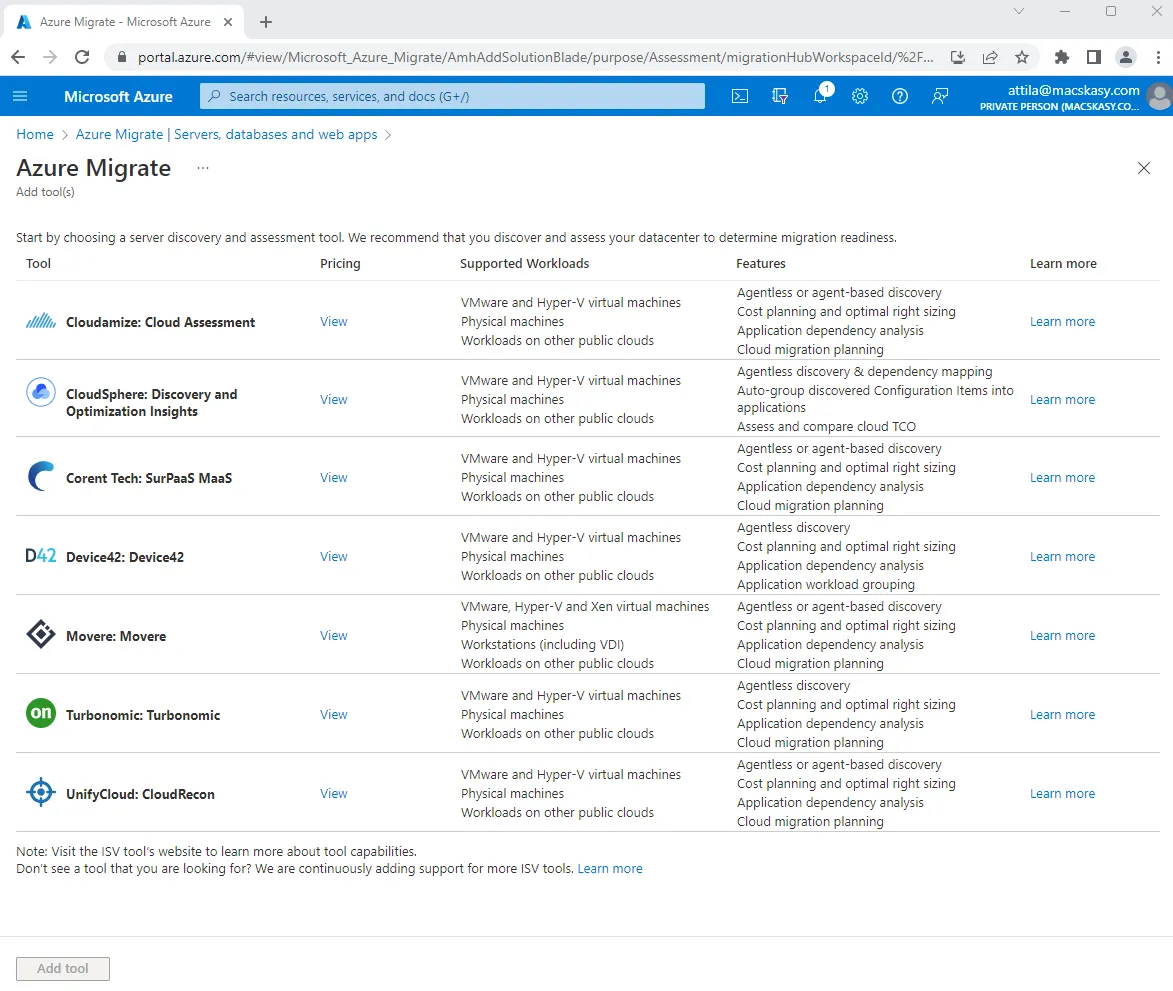Select the Corent Tech: SurPaaS MaaS name

coord(149,478)
